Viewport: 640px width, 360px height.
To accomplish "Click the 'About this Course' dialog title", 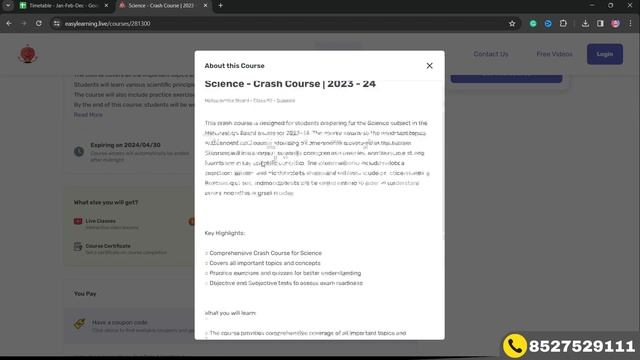I will [234, 66].
